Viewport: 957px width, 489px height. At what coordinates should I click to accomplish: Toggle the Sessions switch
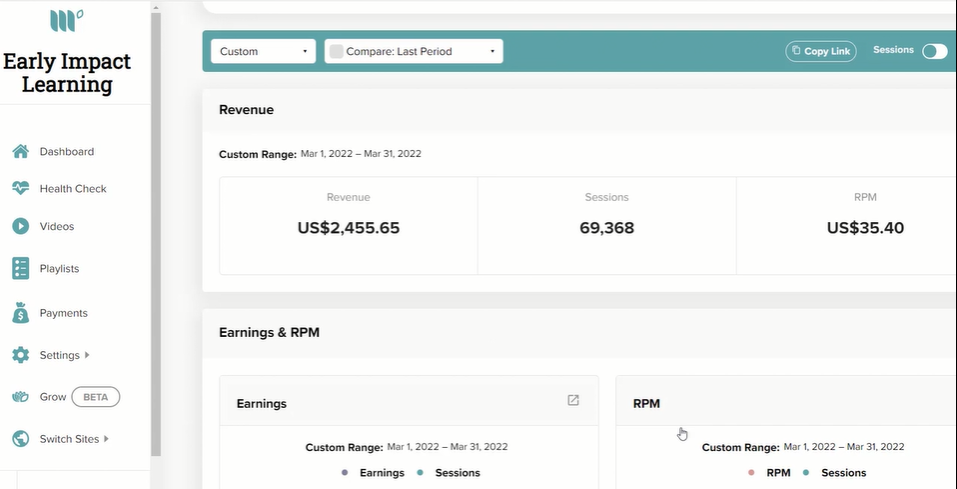934,51
